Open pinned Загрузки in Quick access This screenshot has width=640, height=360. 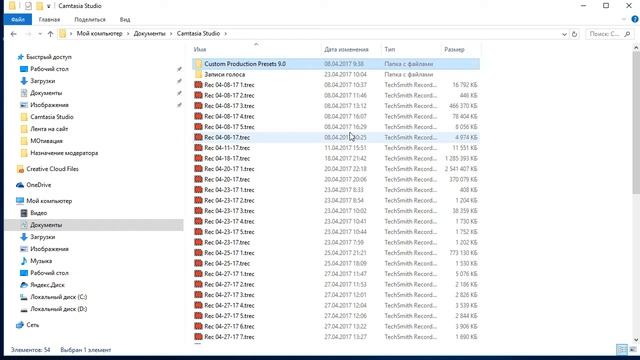pos(42,81)
